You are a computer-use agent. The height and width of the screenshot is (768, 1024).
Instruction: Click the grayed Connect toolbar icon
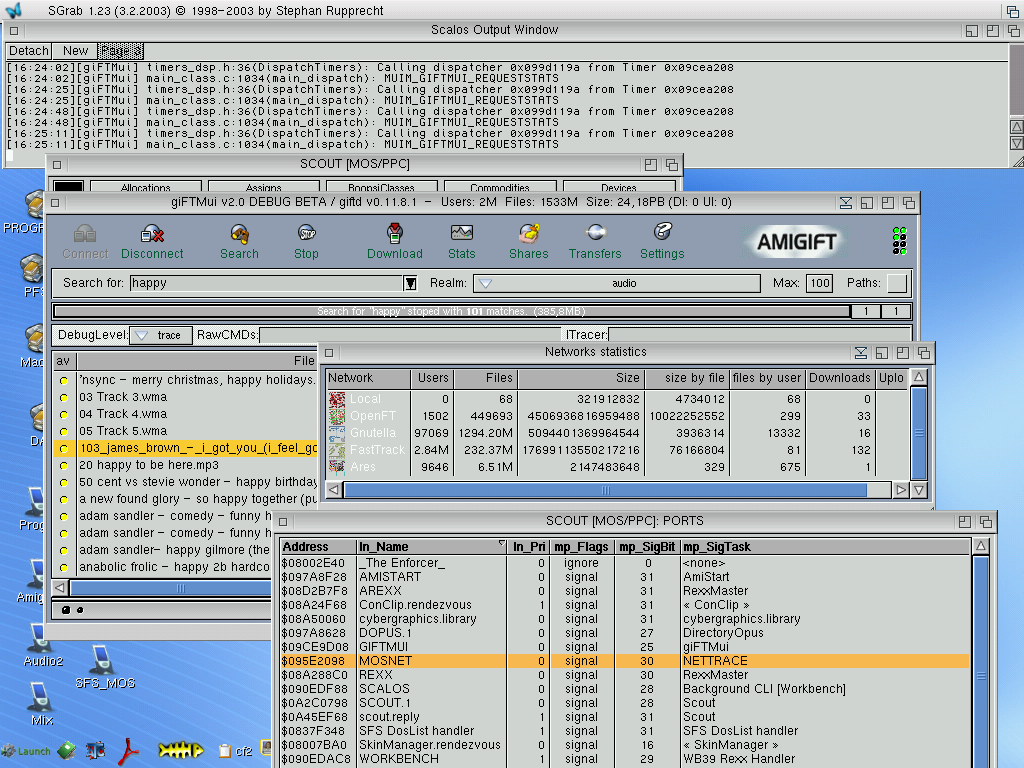click(x=85, y=233)
